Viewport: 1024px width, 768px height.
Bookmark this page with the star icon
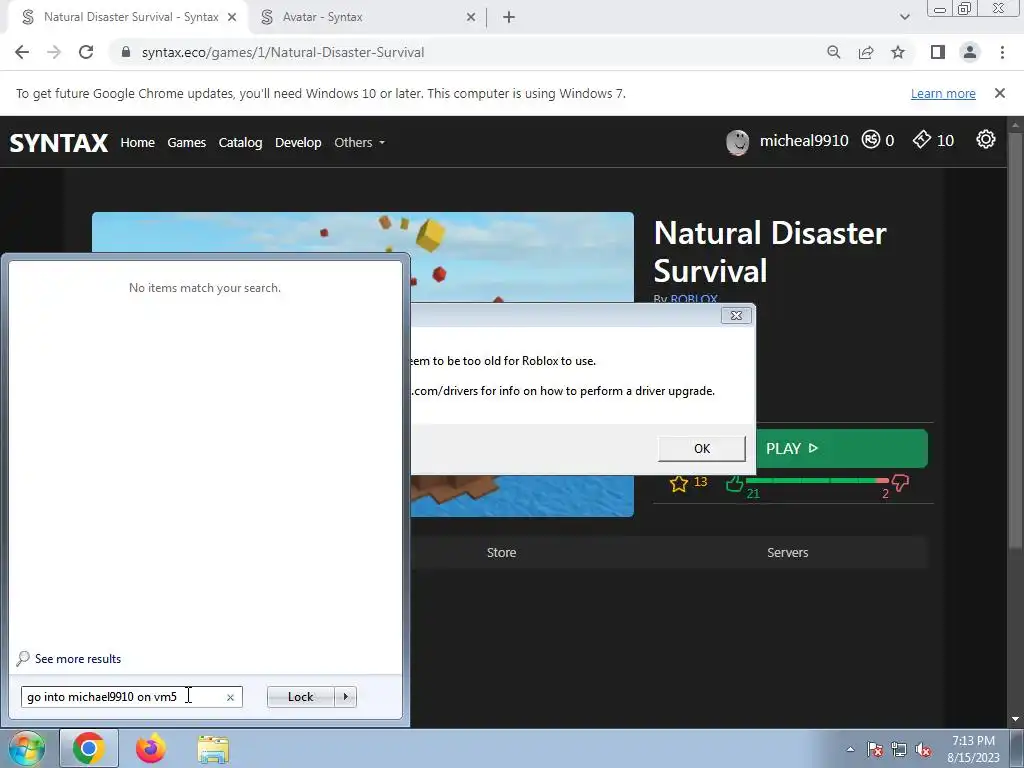pos(898,52)
